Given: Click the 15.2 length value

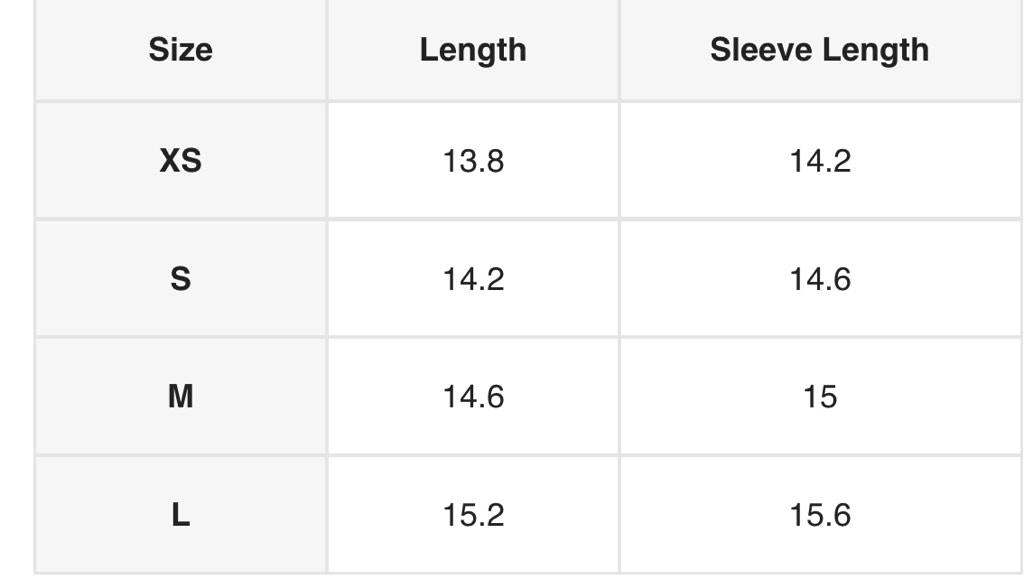Looking at the screenshot, I should (x=473, y=515).
